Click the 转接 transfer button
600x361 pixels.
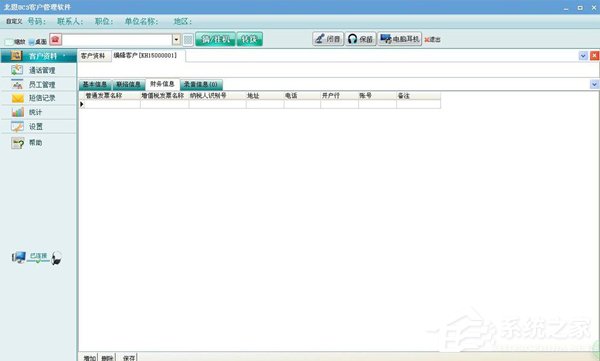[x=249, y=39]
